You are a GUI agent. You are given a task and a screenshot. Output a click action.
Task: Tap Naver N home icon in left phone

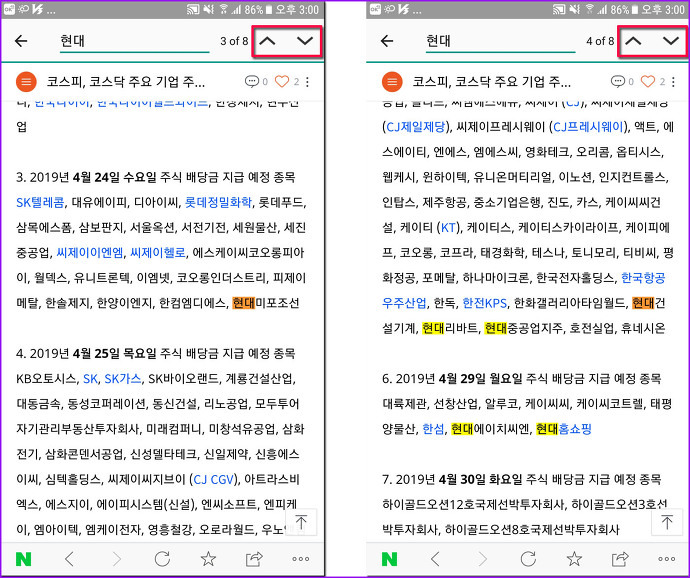[x=23, y=559]
